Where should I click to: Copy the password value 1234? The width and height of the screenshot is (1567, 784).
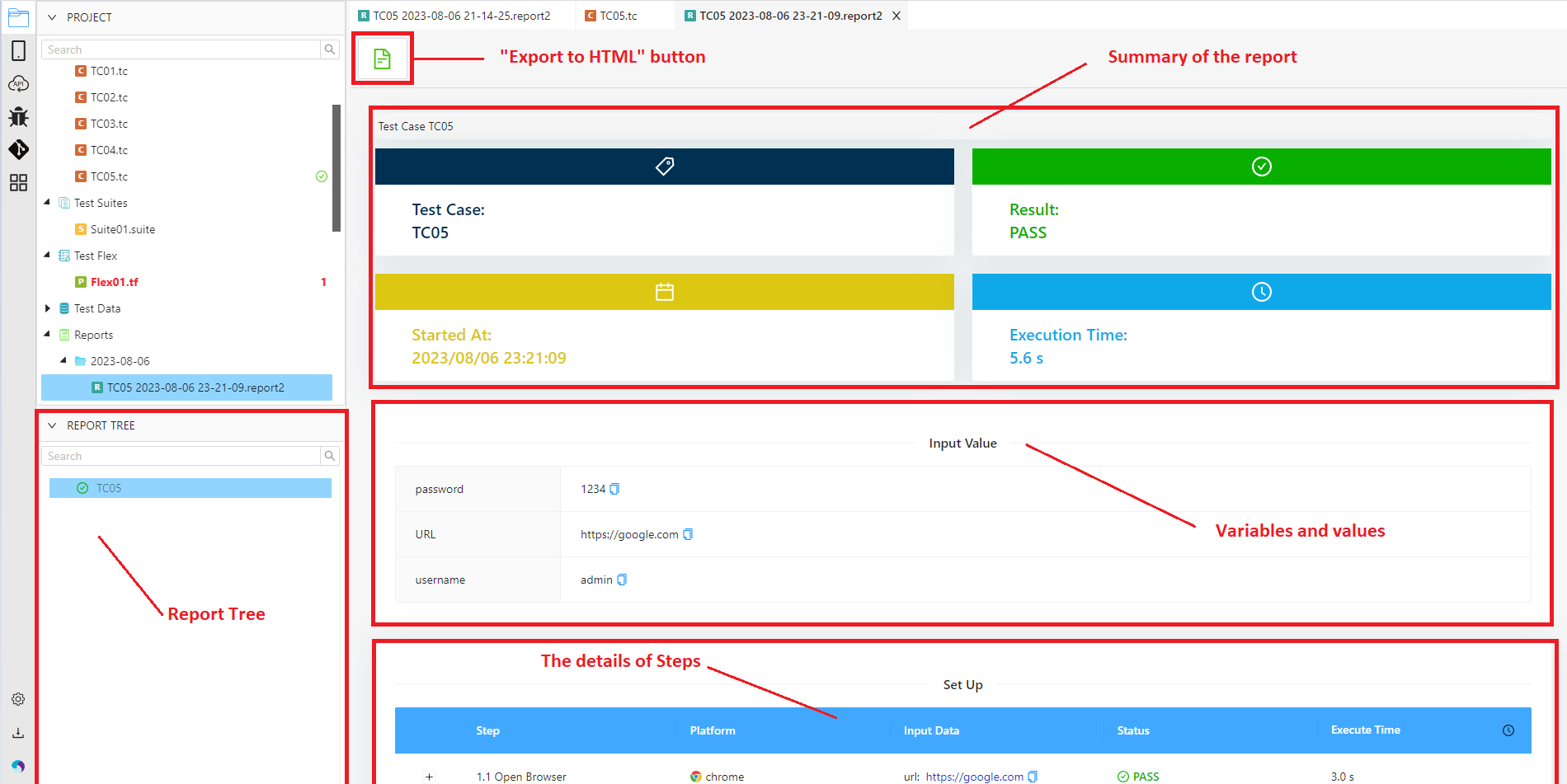tap(614, 489)
